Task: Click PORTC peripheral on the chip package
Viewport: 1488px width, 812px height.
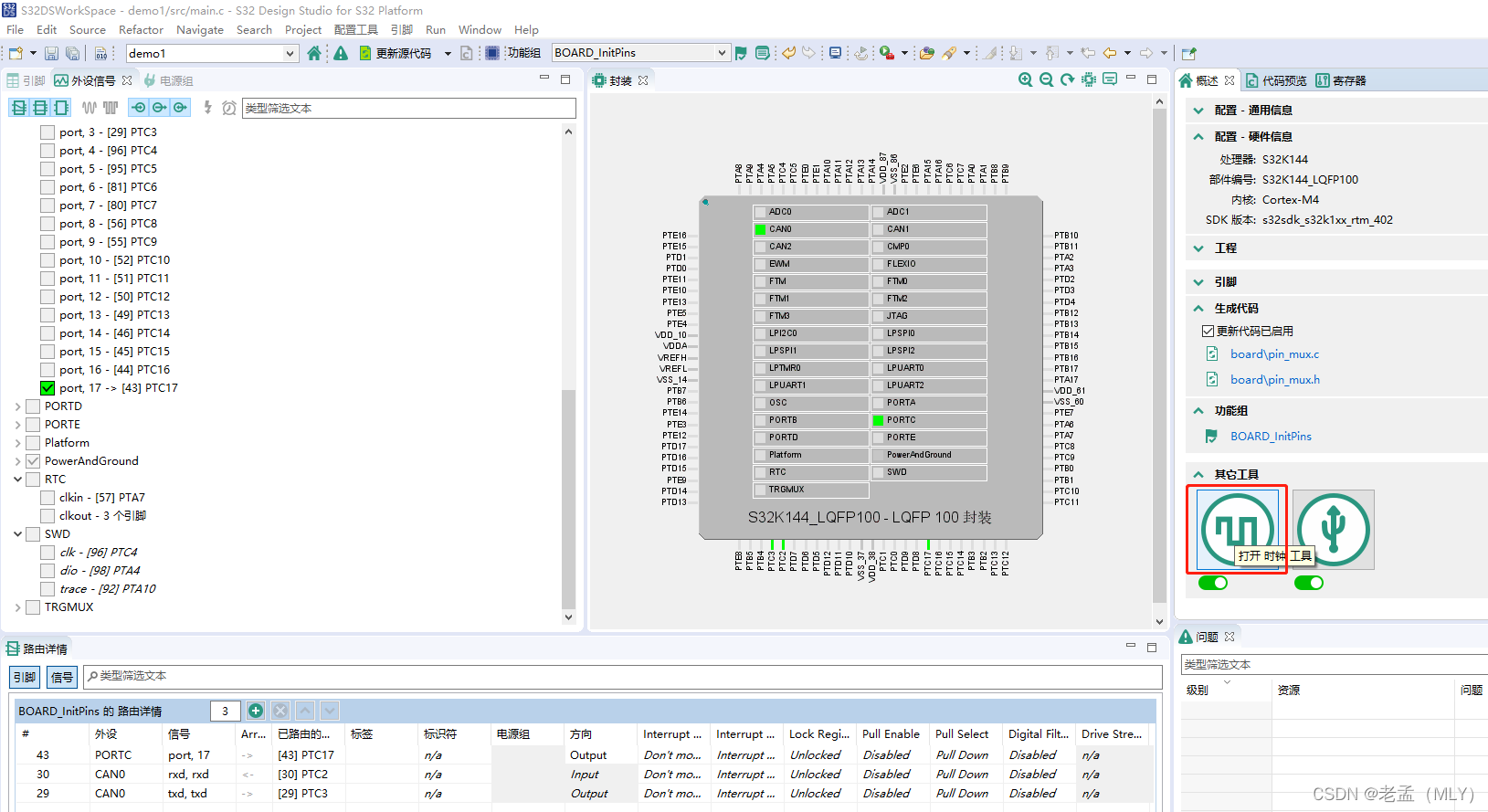Action: tap(929, 420)
